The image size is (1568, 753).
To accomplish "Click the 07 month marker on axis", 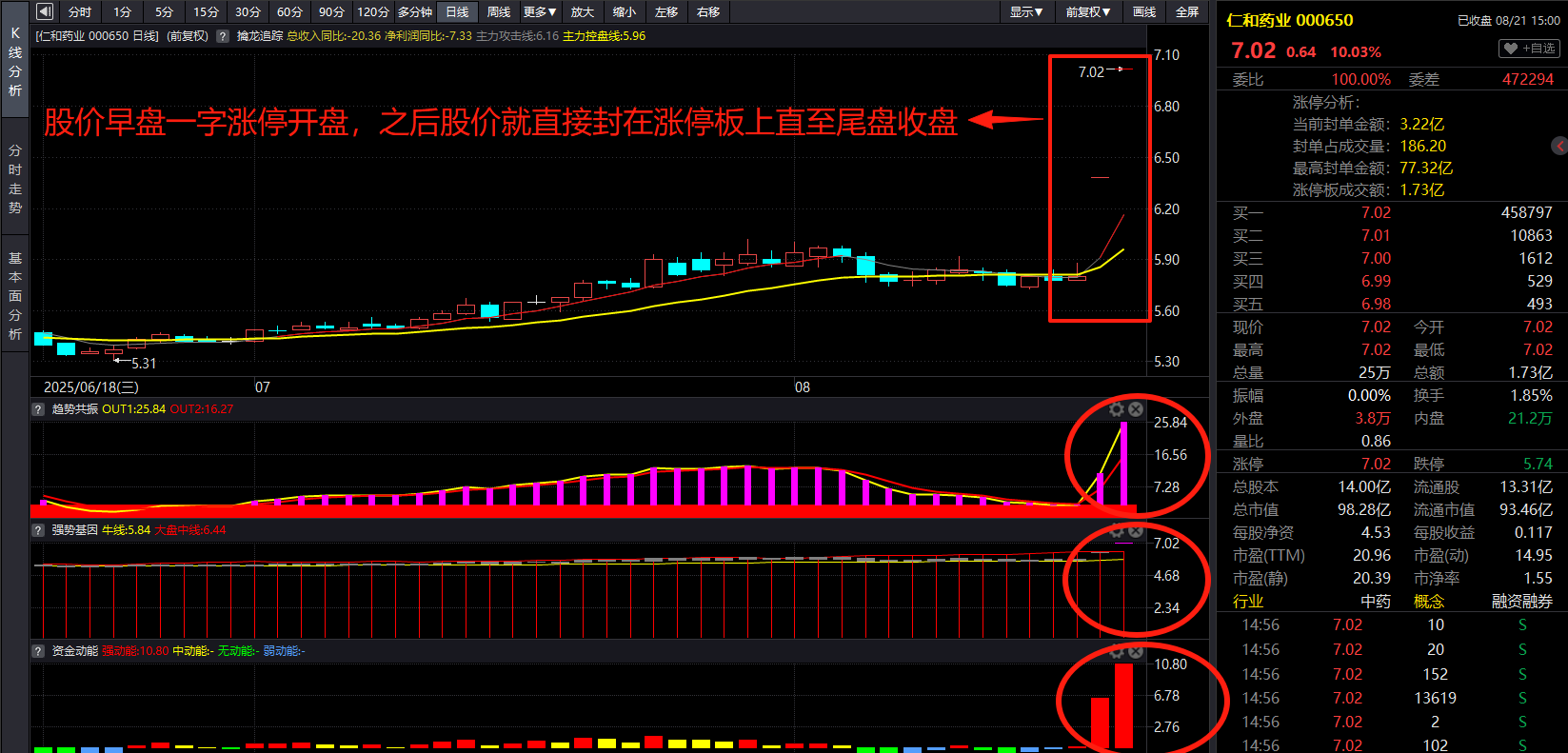I will coord(263,387).
